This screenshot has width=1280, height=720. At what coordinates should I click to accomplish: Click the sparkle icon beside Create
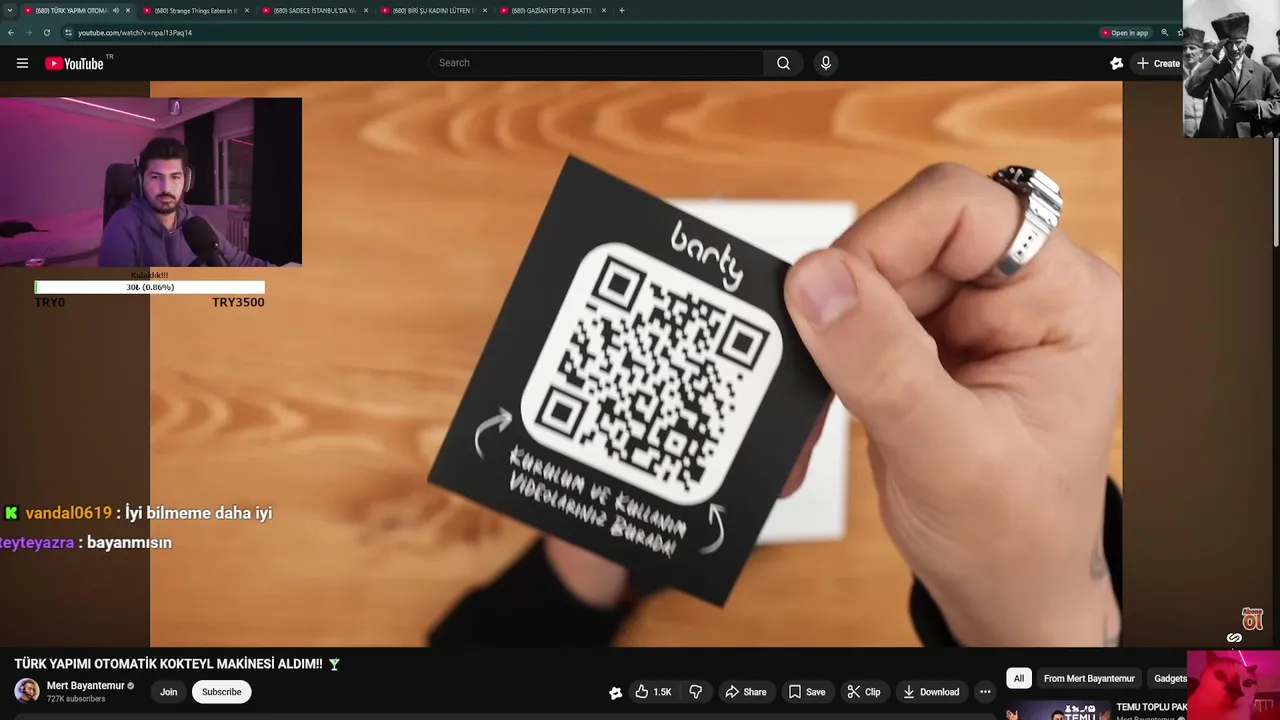point(1117,63)
